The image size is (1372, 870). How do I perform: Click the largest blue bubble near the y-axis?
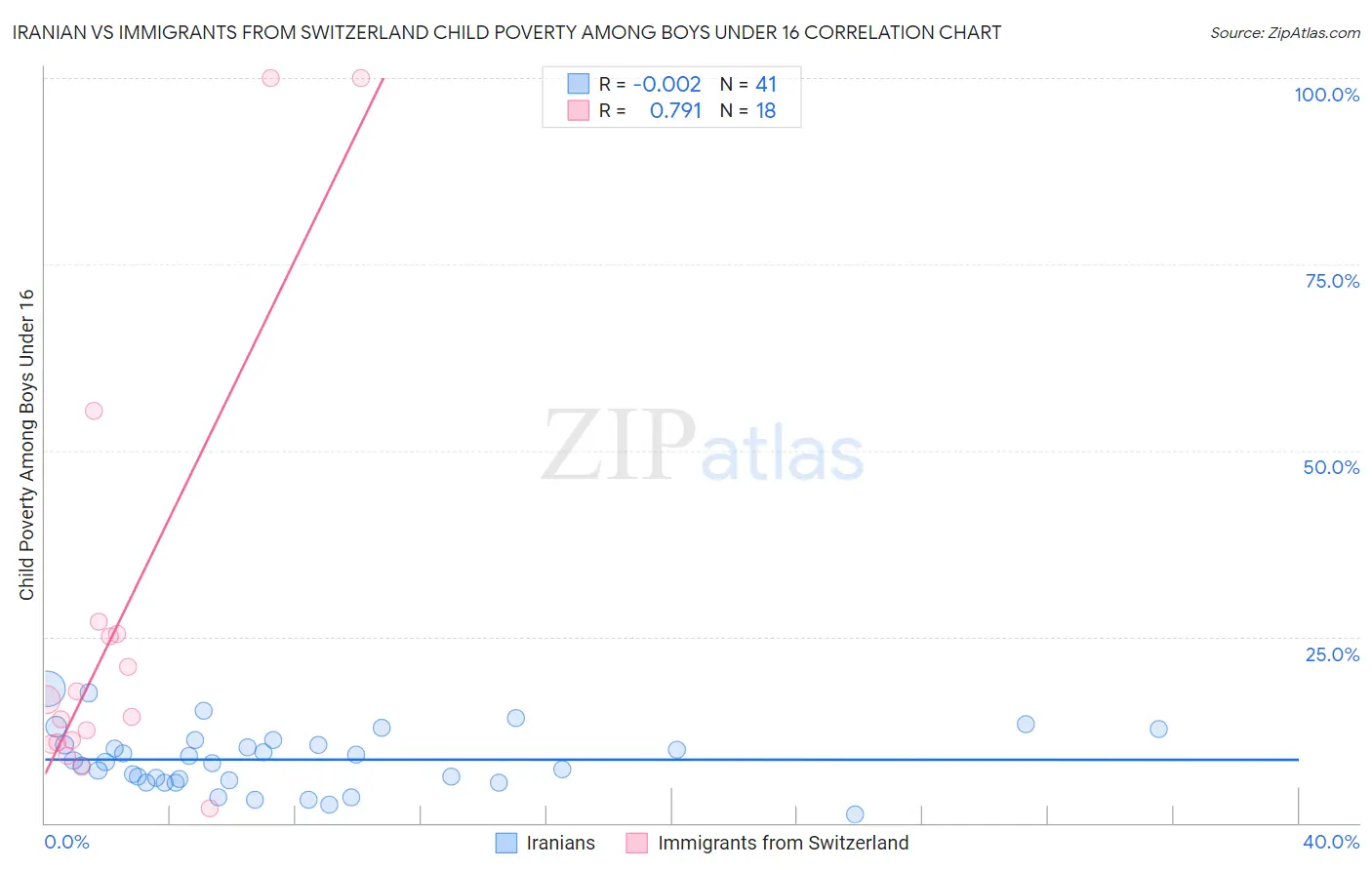pyautogui.click(x=47, y=690)
